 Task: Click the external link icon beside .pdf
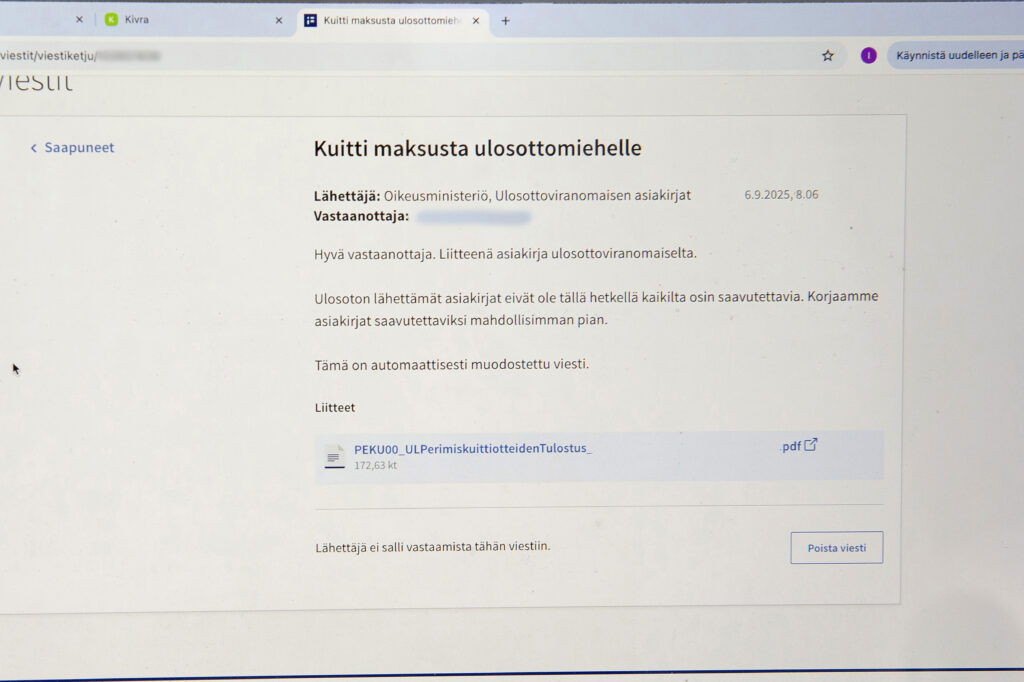point(811,445)
